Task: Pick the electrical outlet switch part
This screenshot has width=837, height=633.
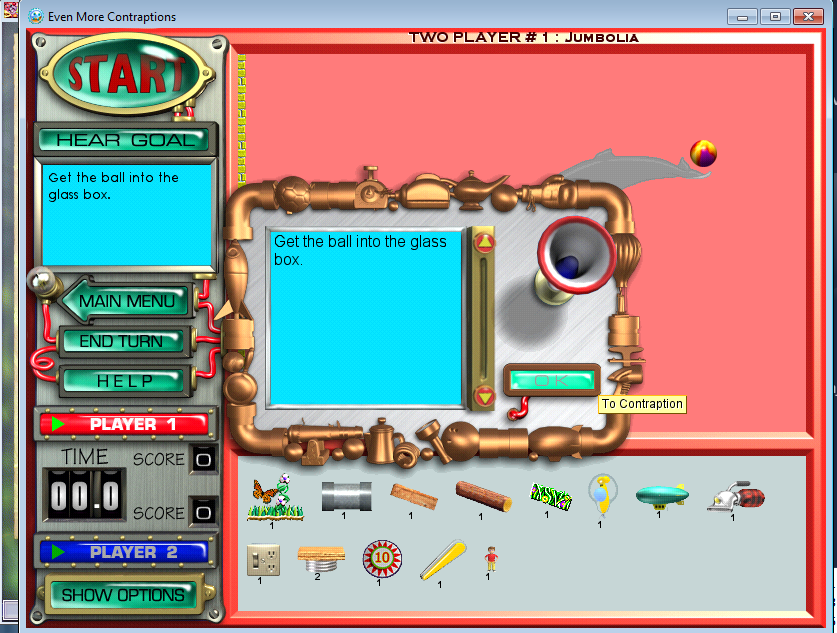Action: [x=263, y=559]
